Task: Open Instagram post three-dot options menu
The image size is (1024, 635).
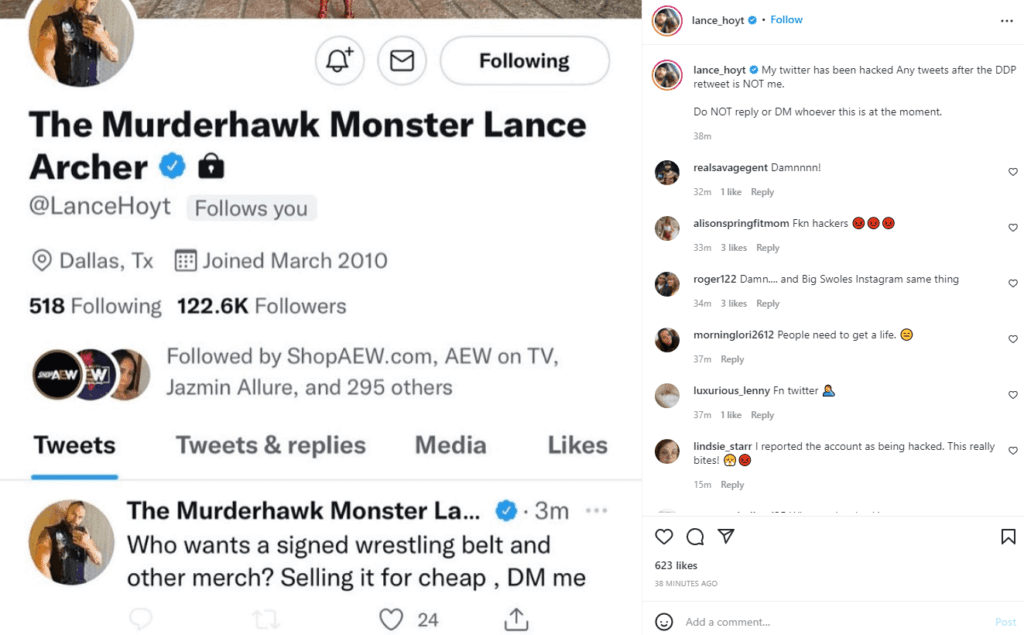Action: 1006,20
